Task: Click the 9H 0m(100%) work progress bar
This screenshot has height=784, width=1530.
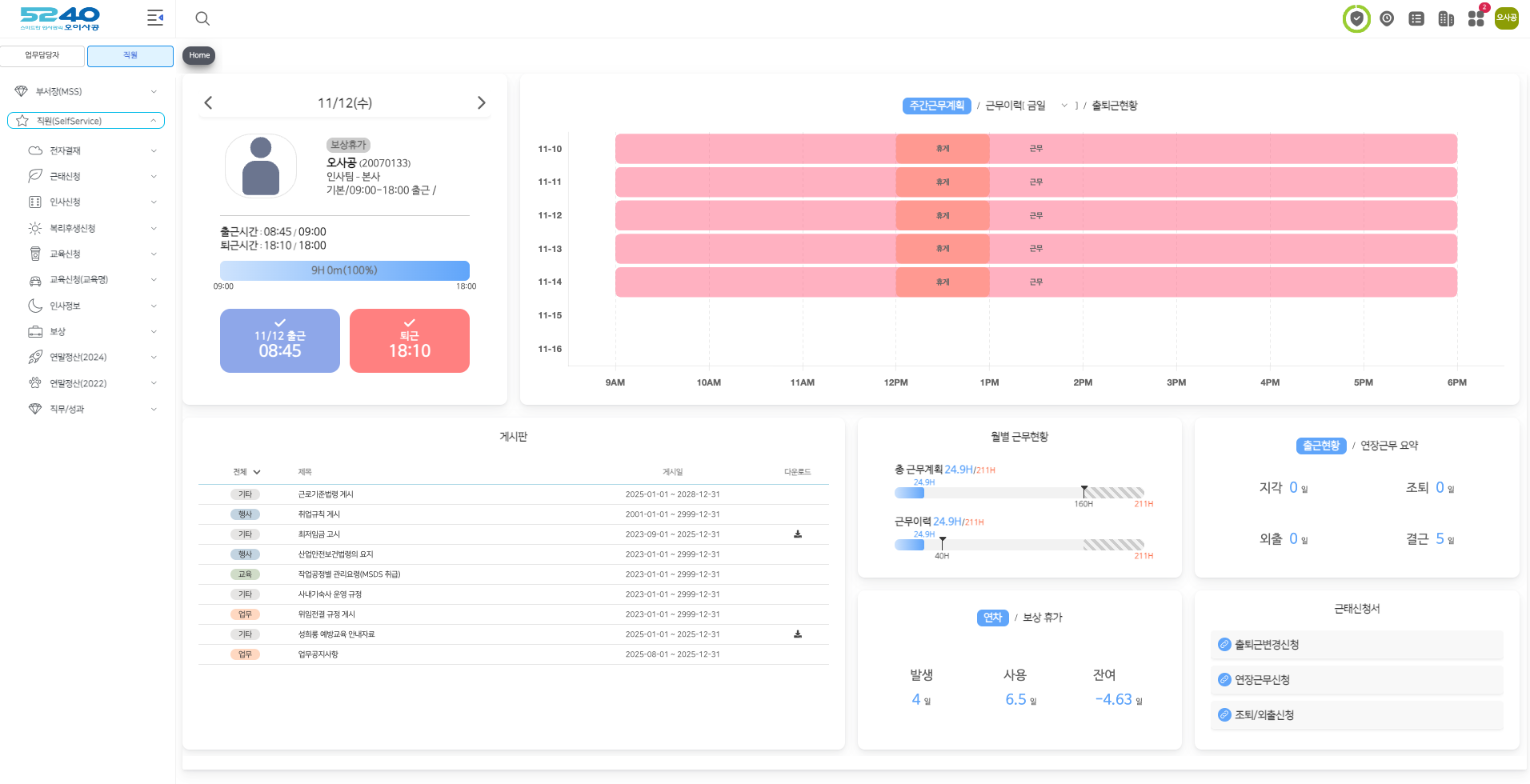Action: tap(344, 270)
